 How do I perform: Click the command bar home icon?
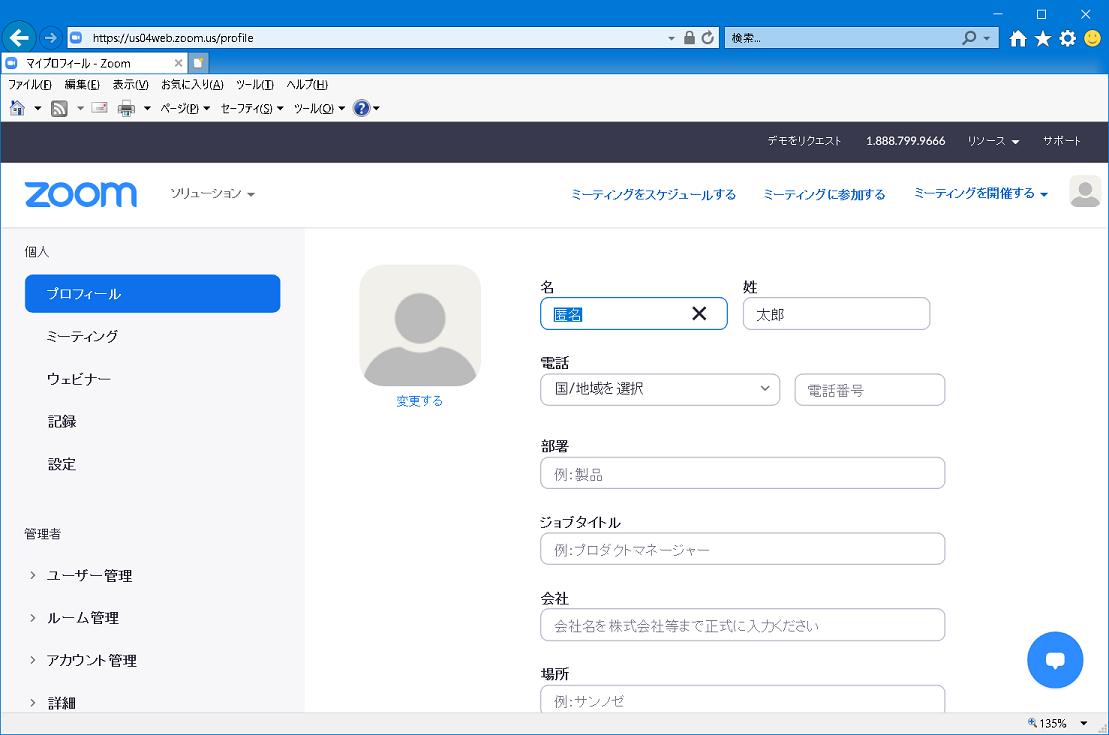[x=18, y=108]
